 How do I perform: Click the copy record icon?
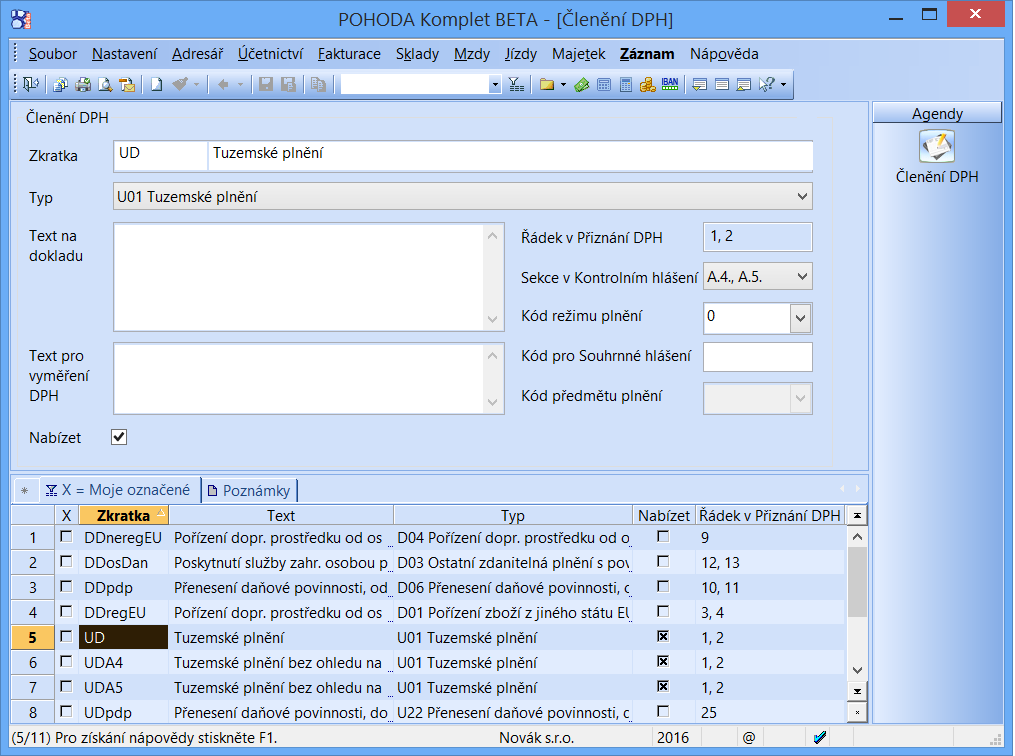point(318,84)
